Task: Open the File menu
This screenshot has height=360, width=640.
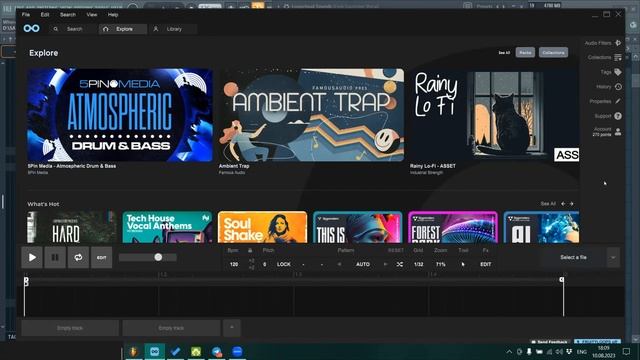Action: (x=26, y=15)
